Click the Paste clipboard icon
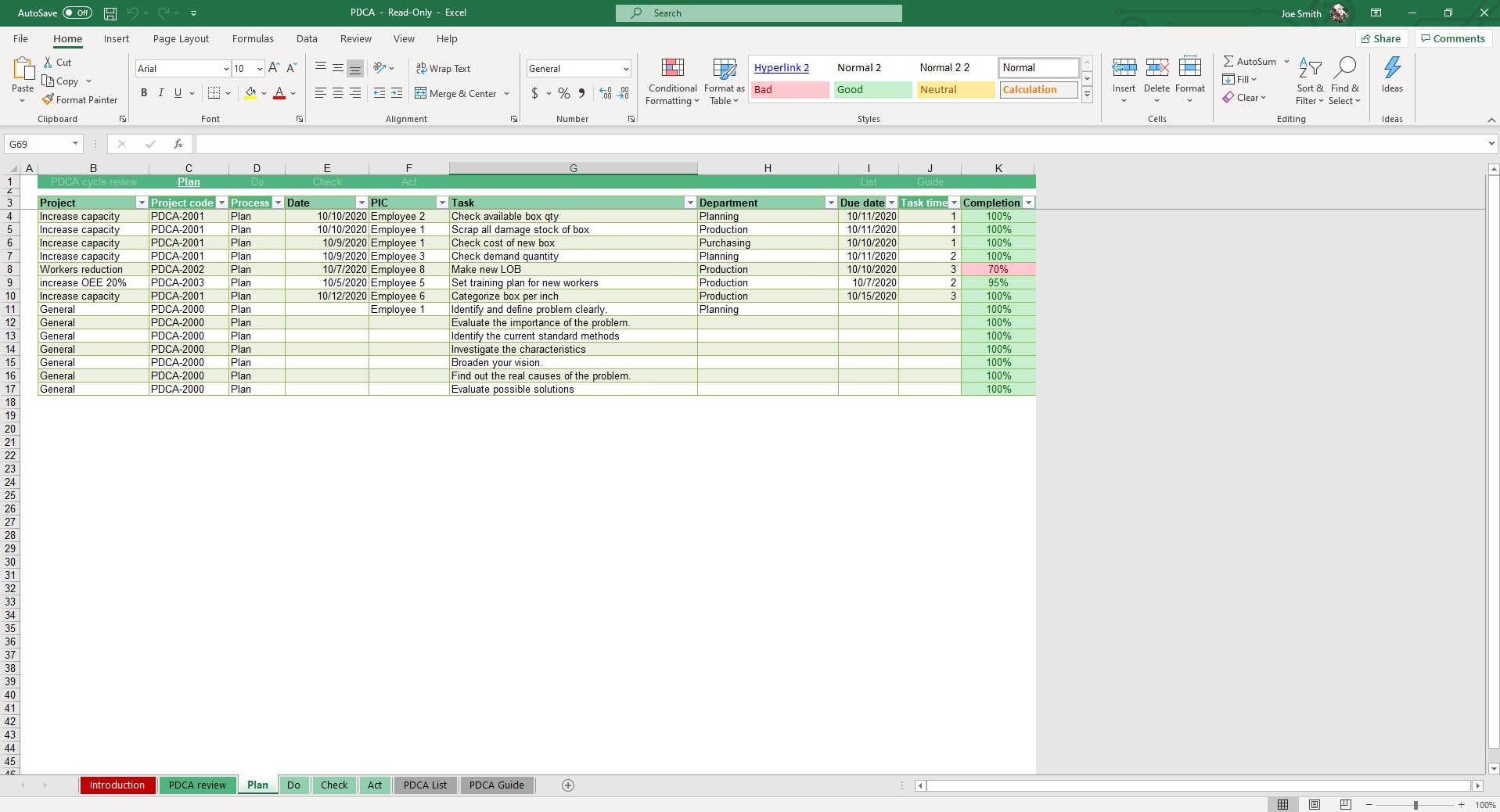The width and height of the screenshot is (1500, 812). [x=23, y=70]
